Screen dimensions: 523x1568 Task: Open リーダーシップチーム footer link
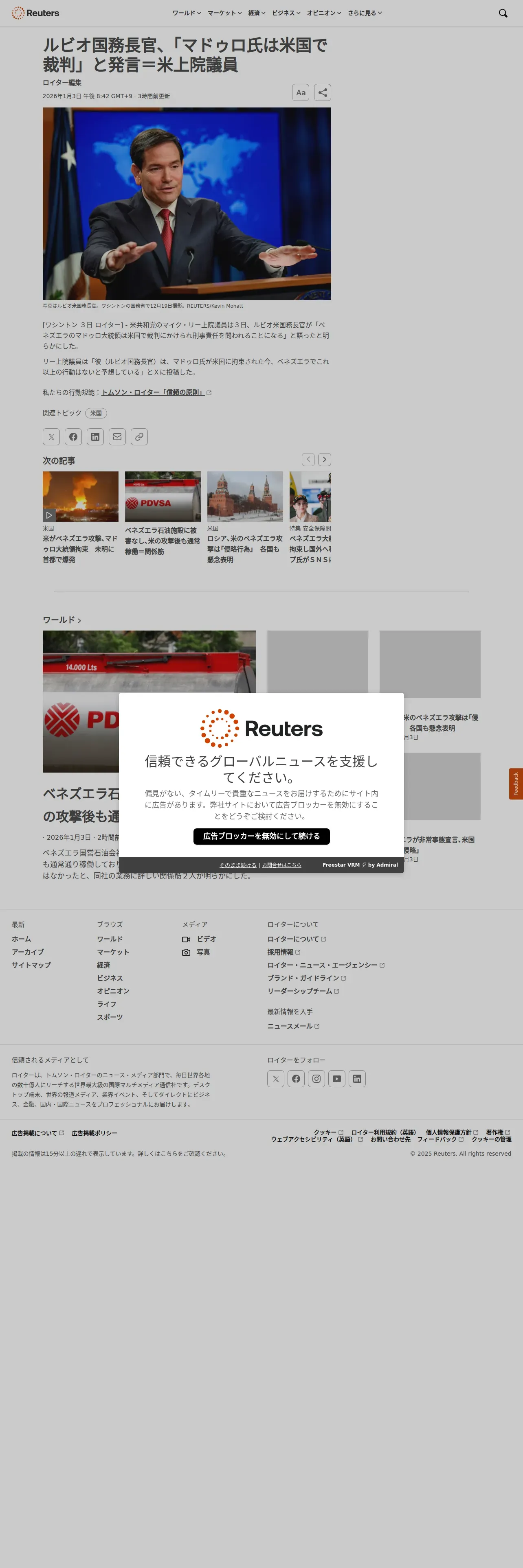point(303,991)
